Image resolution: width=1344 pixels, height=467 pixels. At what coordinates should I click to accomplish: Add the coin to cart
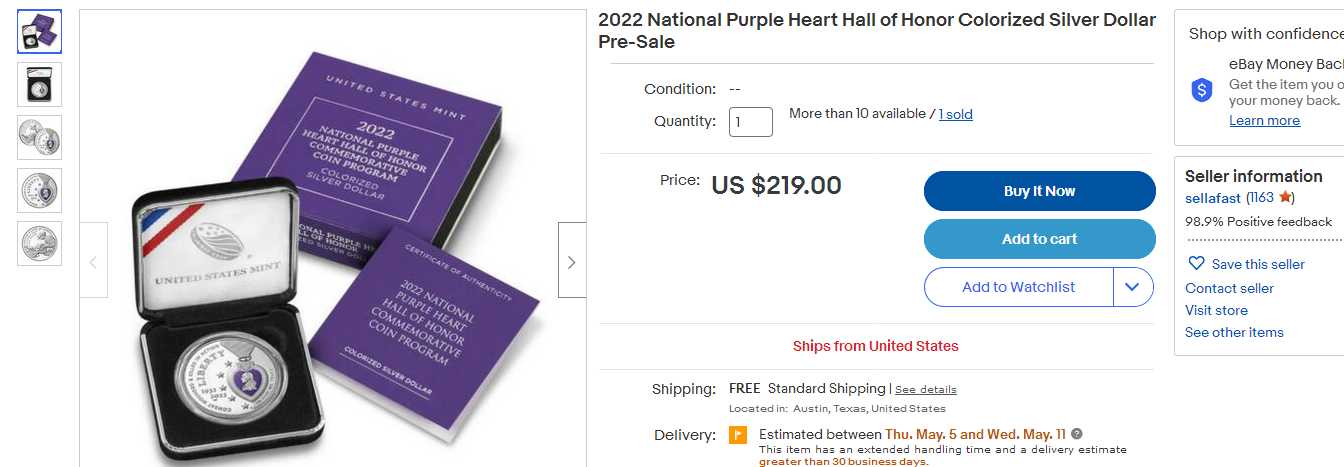pyautogui.click(x=1039, y=239)
